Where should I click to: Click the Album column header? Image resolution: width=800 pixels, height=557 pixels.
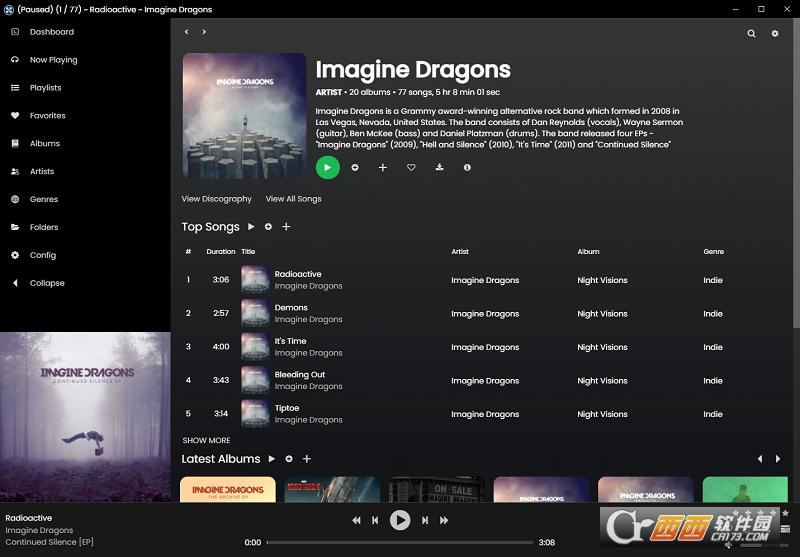[x=588, y=251]
